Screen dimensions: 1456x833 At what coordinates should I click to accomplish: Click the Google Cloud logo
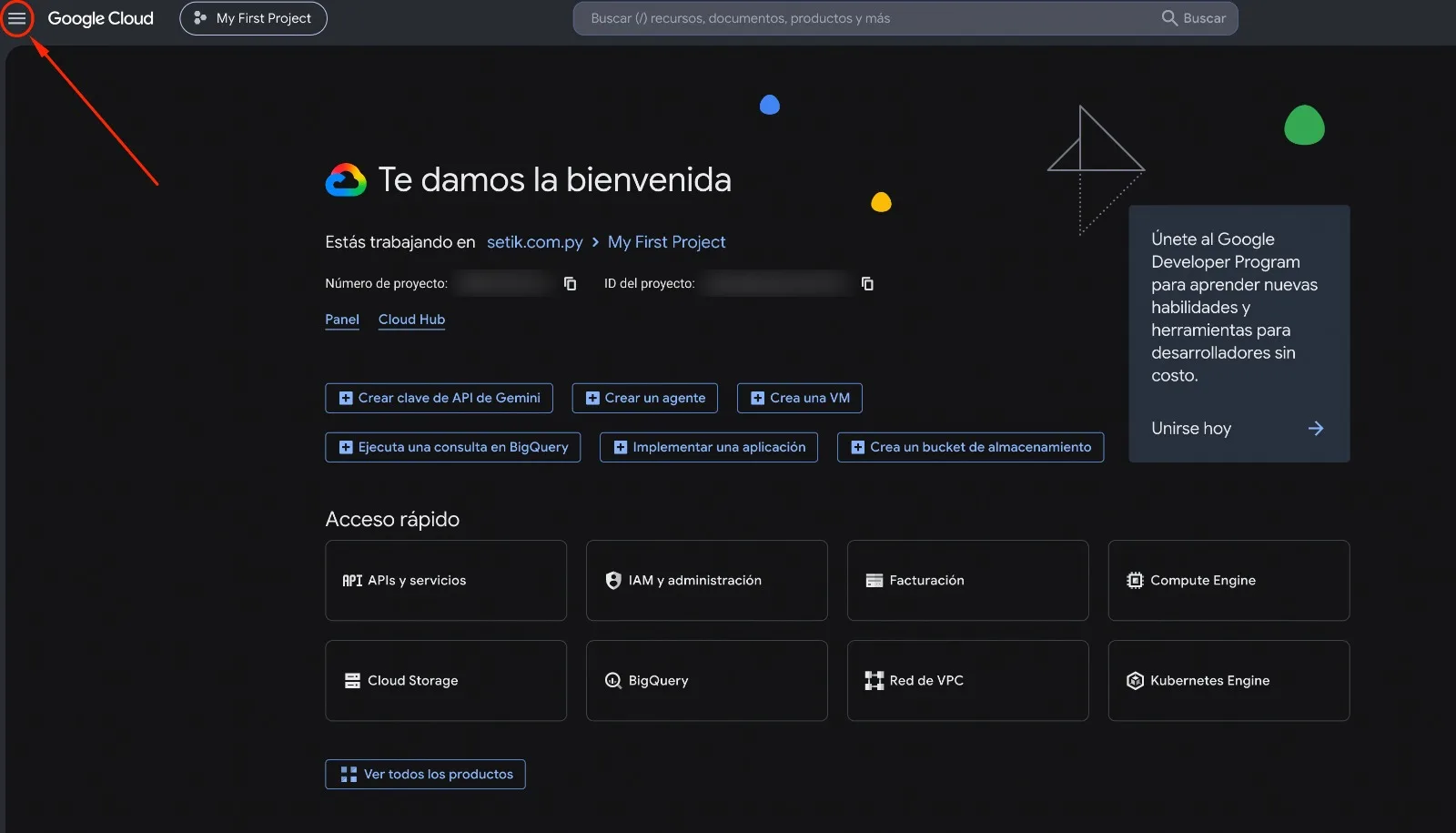100,18
